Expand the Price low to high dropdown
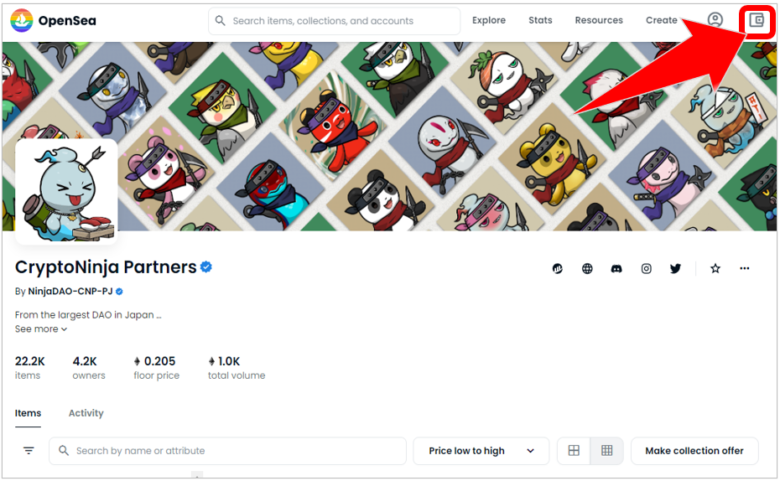The height and width of the screenshot is (481, 780). (x=481, y=451)
